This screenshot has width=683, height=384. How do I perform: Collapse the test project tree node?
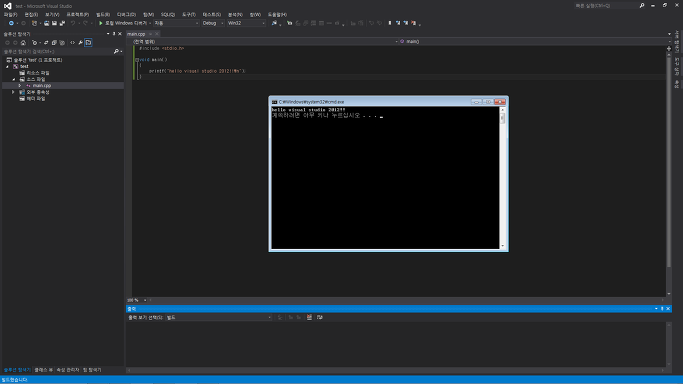point(7,67)
